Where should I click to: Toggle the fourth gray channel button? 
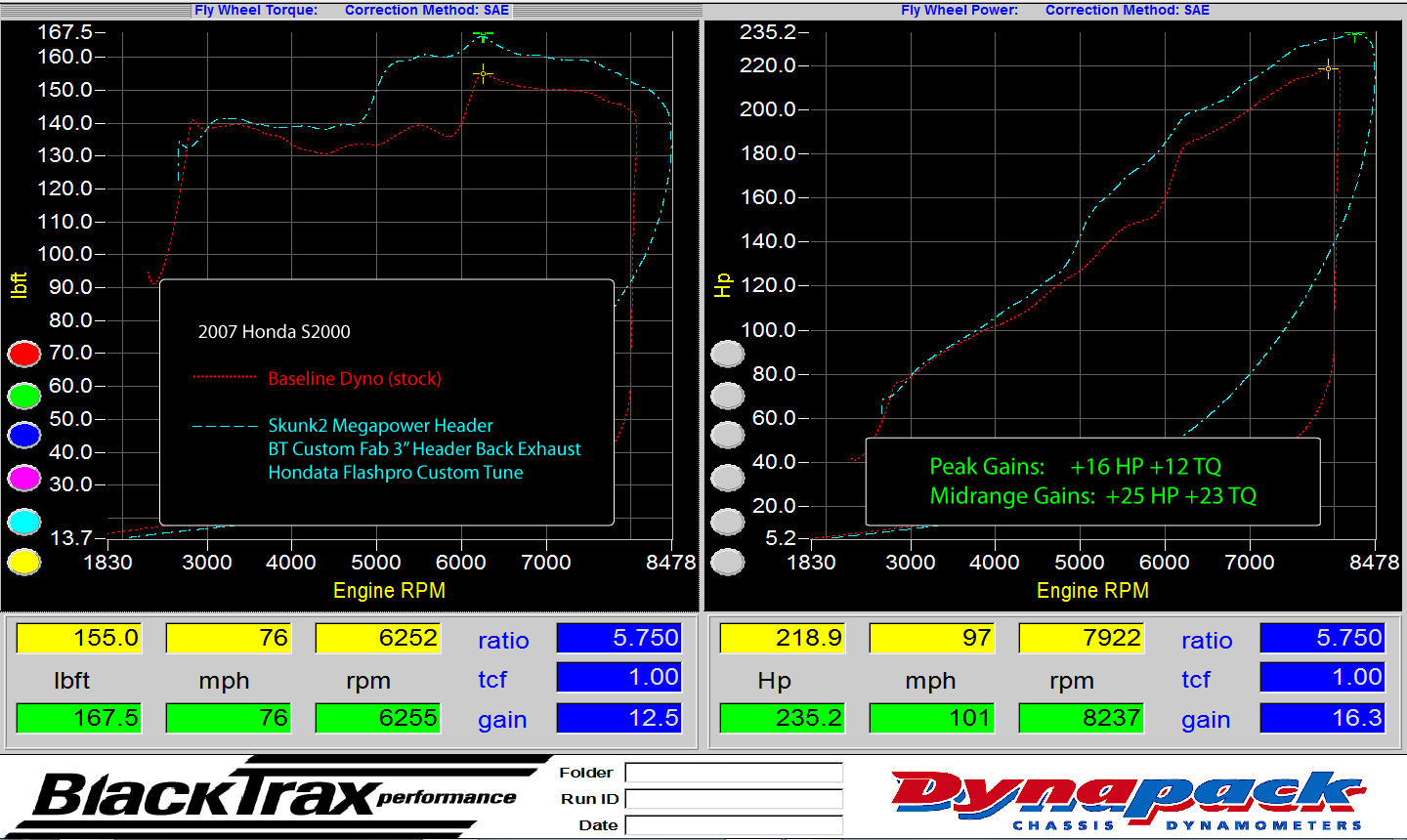click(x=727, y=478)
